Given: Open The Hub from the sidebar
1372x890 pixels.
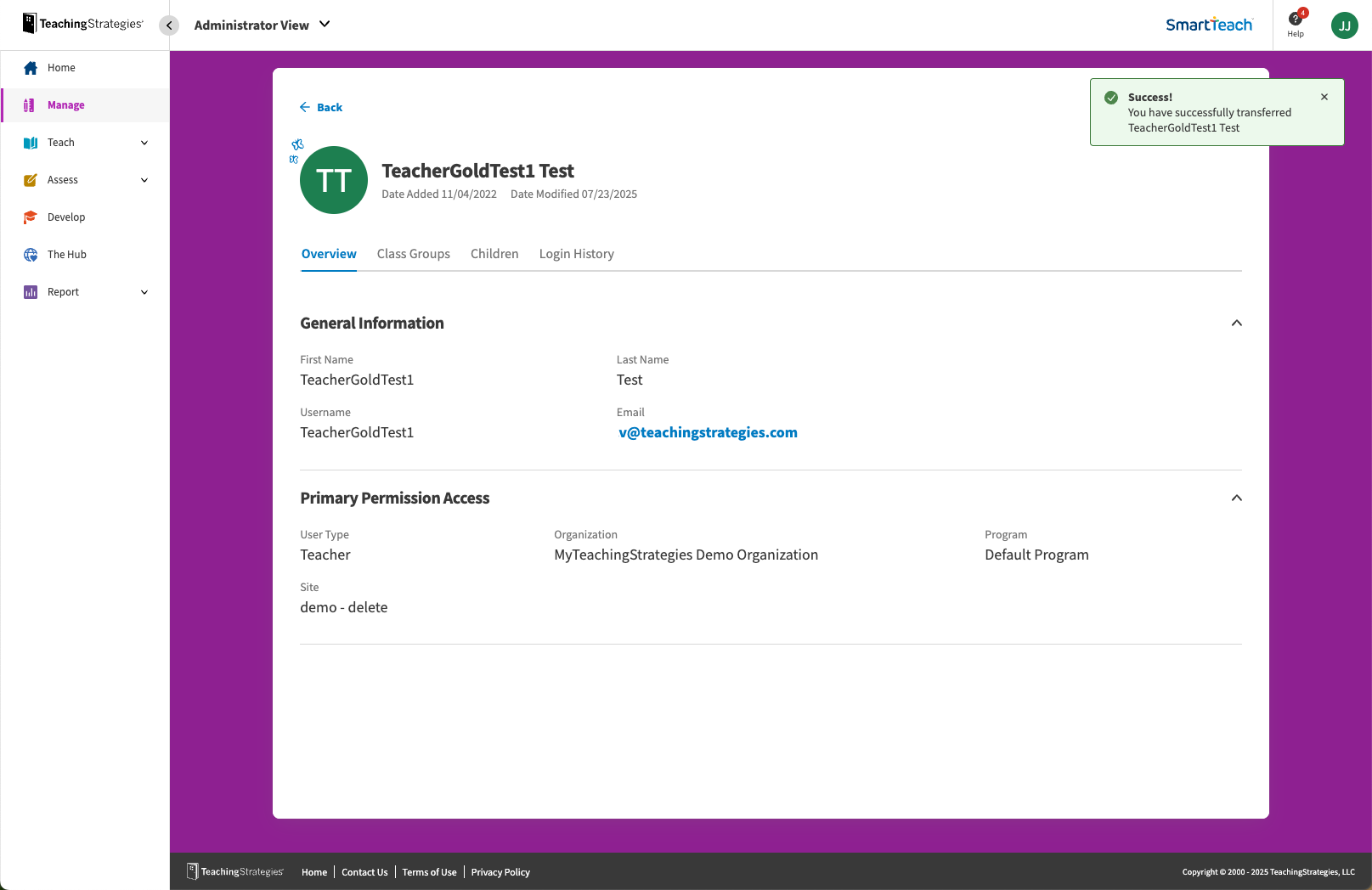Looking at the screenshot, I should [x=67, y=254].
